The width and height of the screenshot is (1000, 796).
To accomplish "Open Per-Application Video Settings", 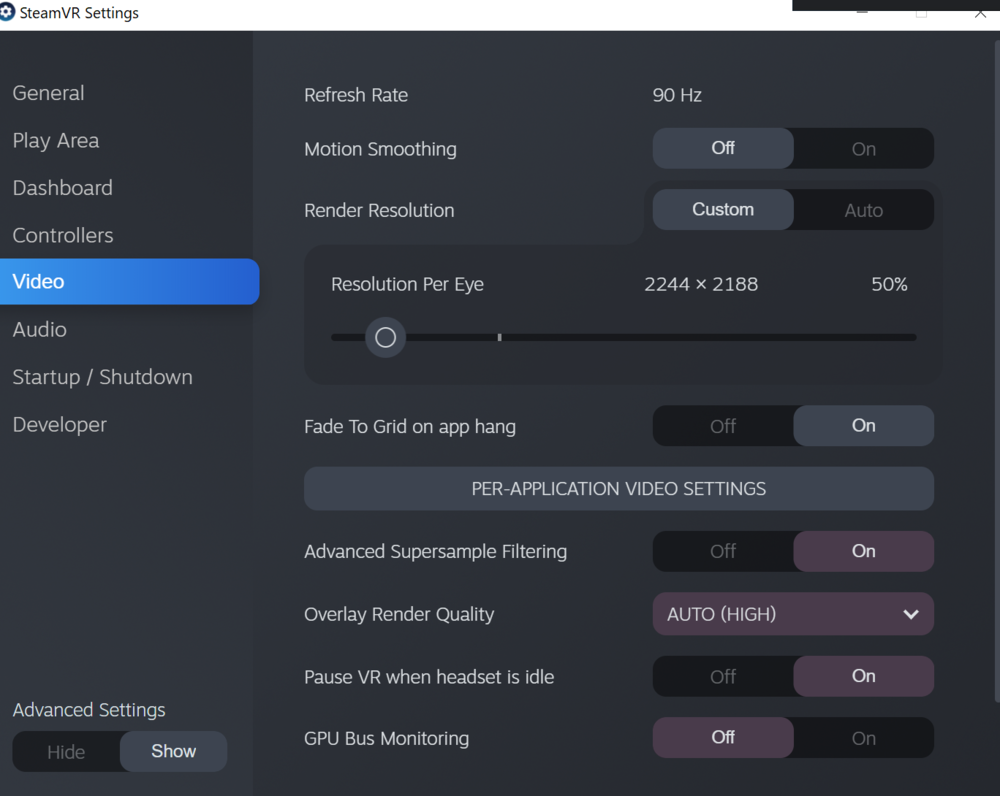I will pos(618,489).
